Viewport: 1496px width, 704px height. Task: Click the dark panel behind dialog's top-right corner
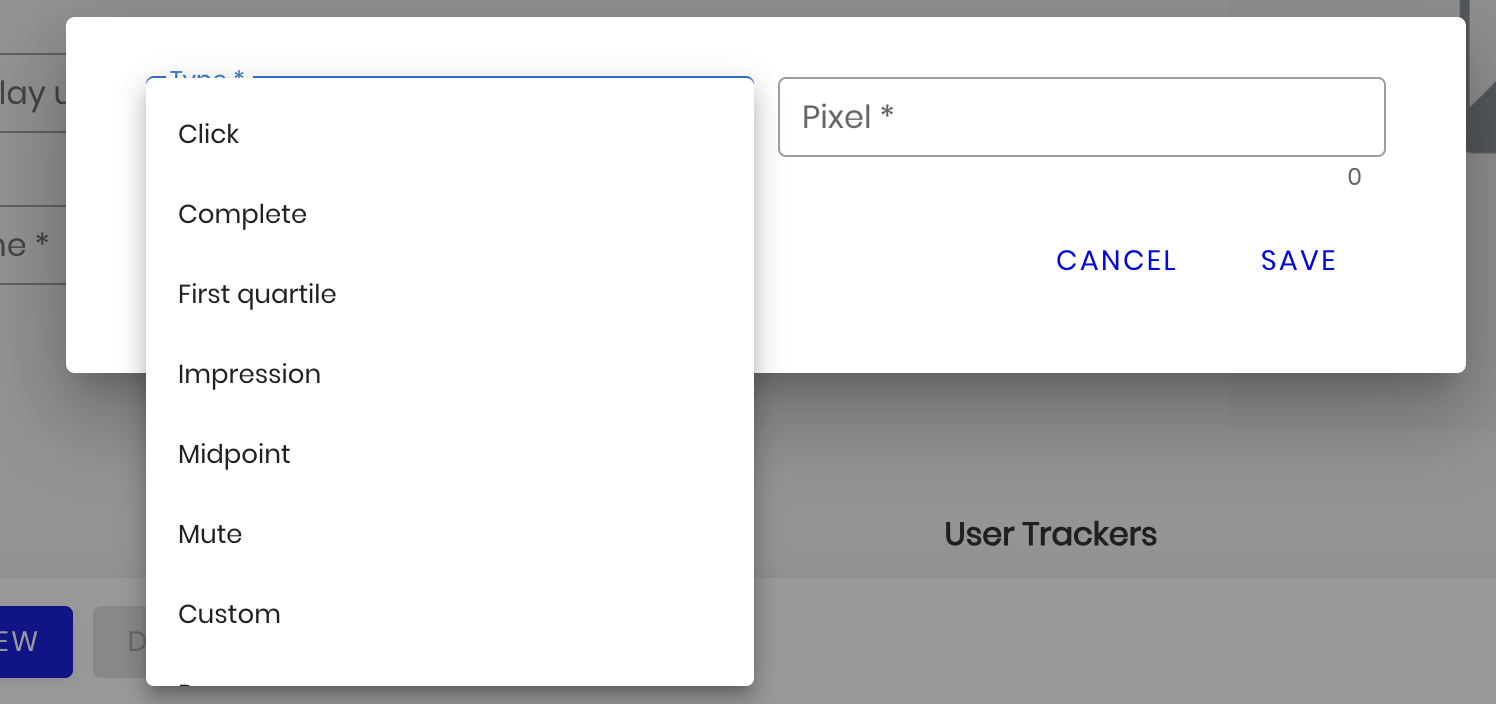click(1480, 80)
